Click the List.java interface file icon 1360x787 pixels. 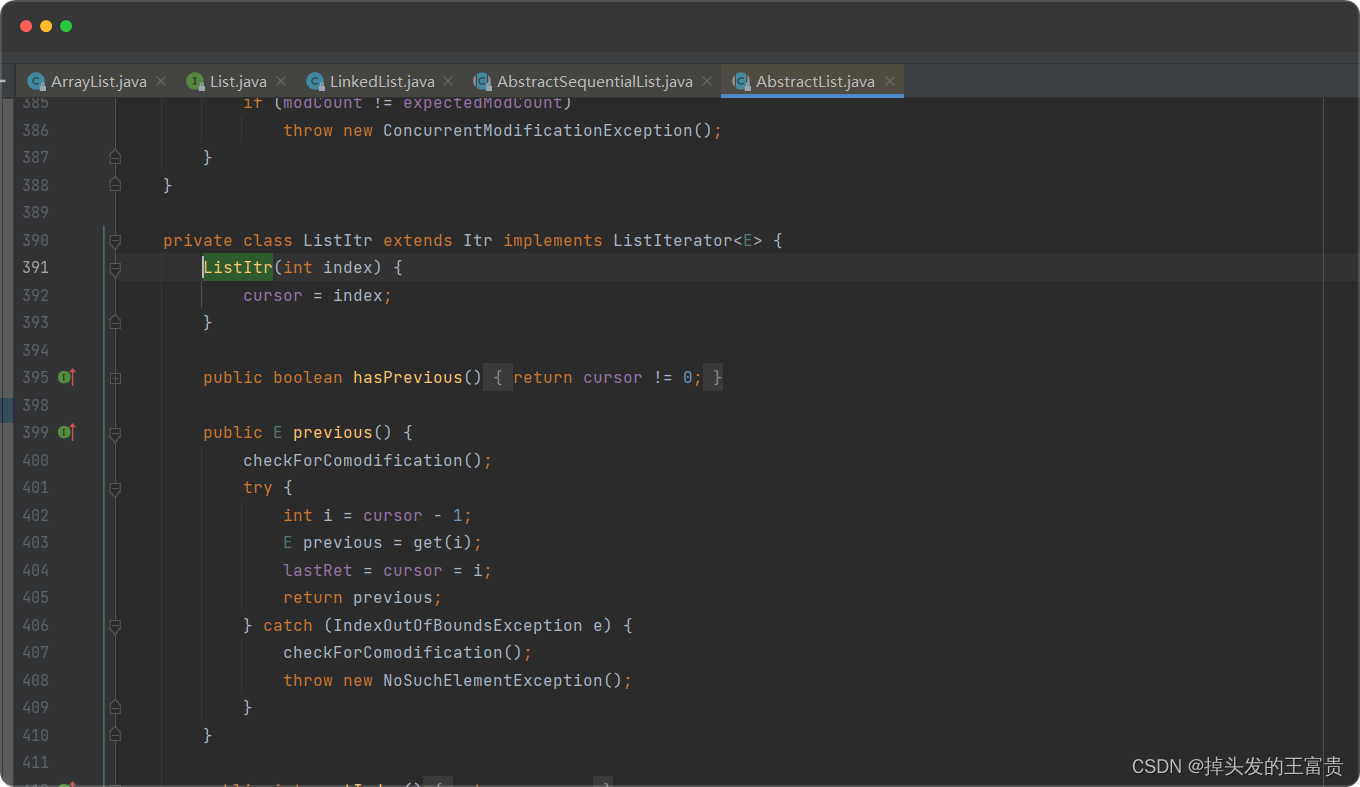point(195,82)
